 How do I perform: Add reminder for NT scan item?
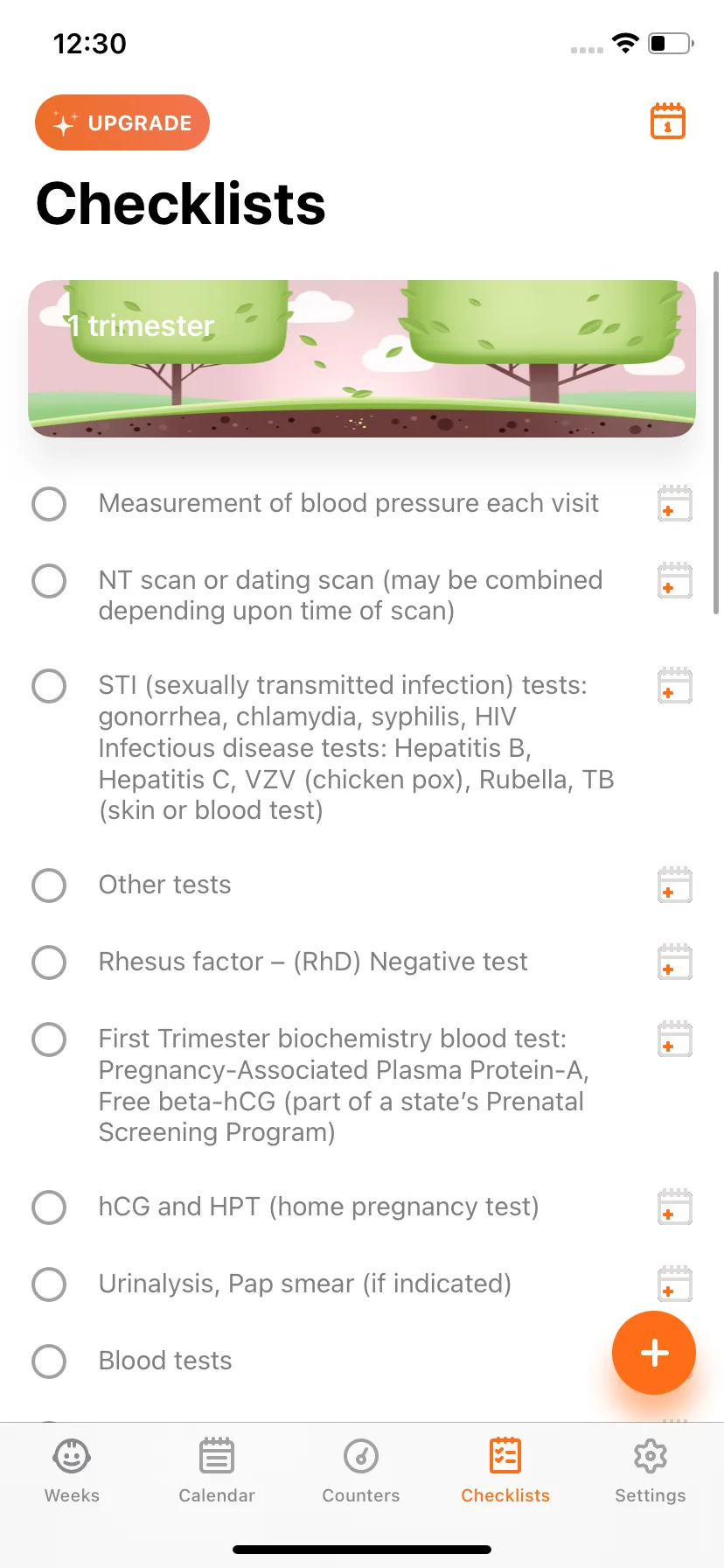[675, 581]
